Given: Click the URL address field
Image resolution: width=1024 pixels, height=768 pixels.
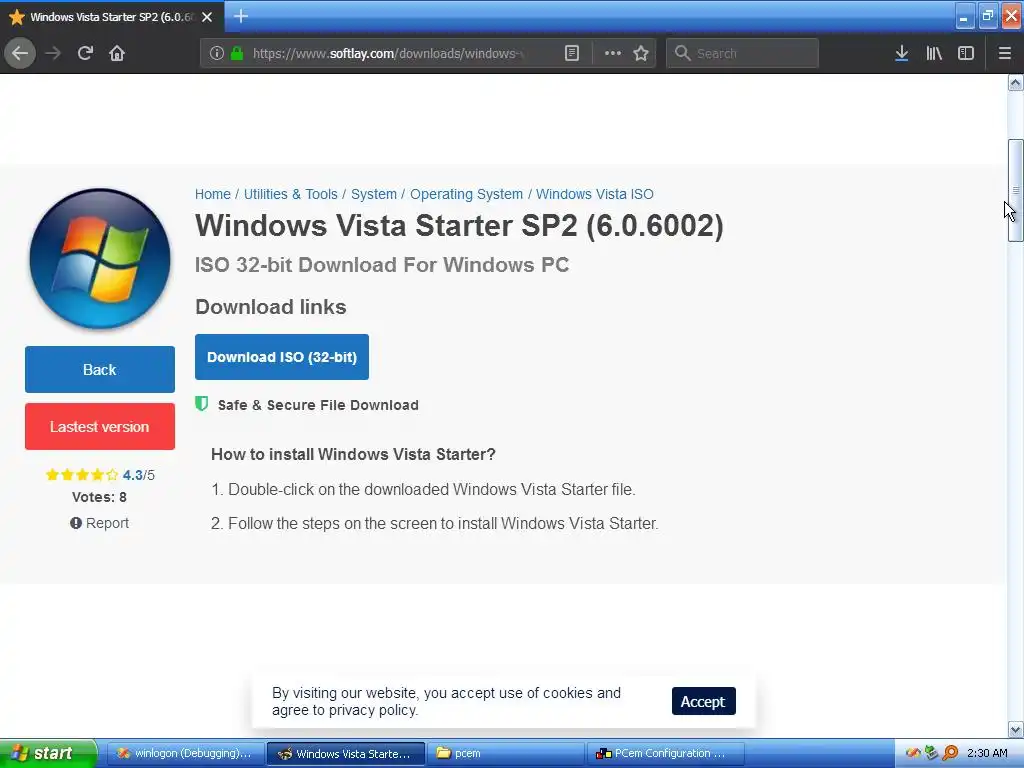Looking at the screenshot, I should tap(388, 54).
